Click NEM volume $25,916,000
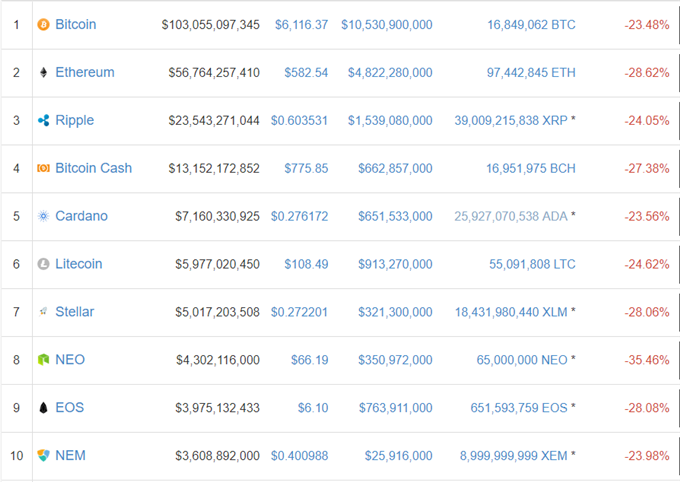Image resolution: width=680 pixels, height=482 pixels. pos(399,456)
